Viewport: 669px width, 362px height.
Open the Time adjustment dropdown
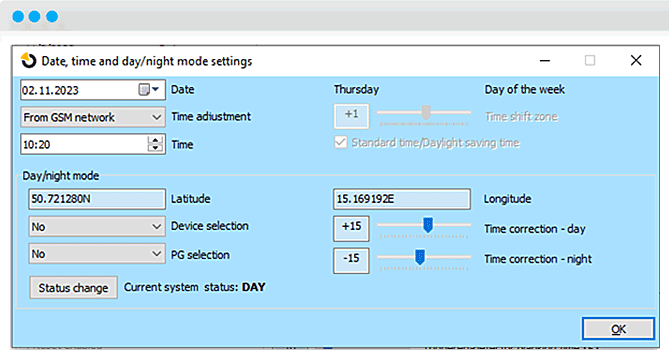point(93,117)
